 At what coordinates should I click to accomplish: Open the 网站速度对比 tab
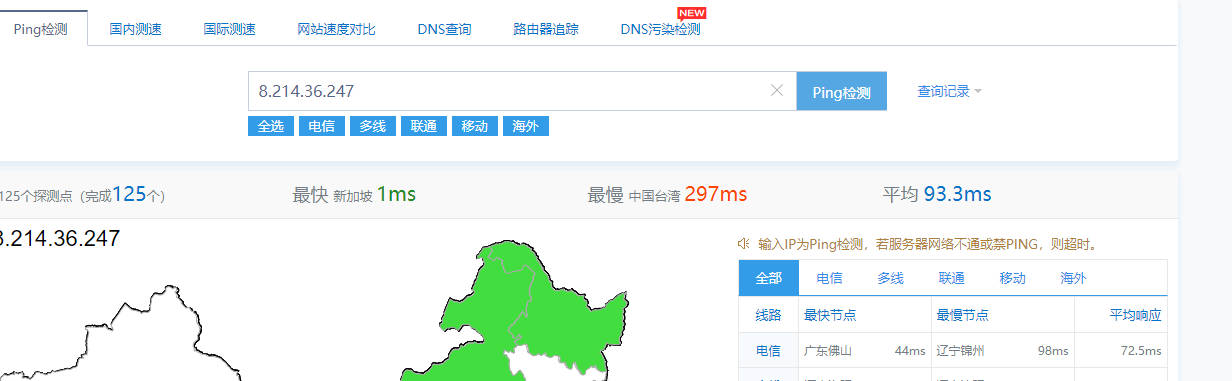[x=336, y=29]
